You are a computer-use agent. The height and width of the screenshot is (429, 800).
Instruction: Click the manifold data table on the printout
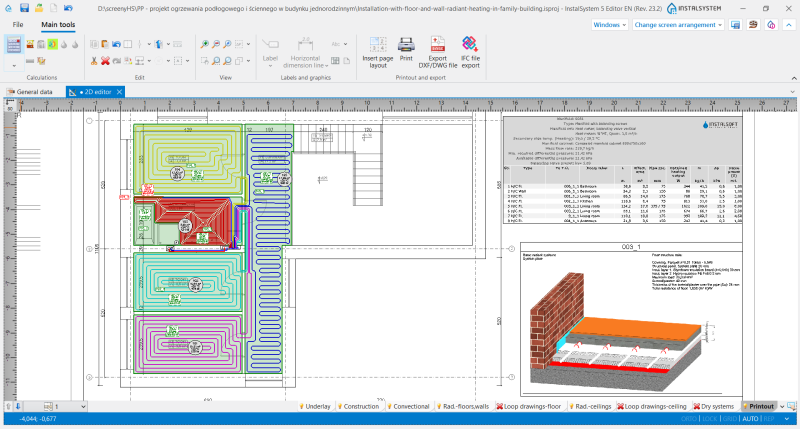(x=622, y=169)
